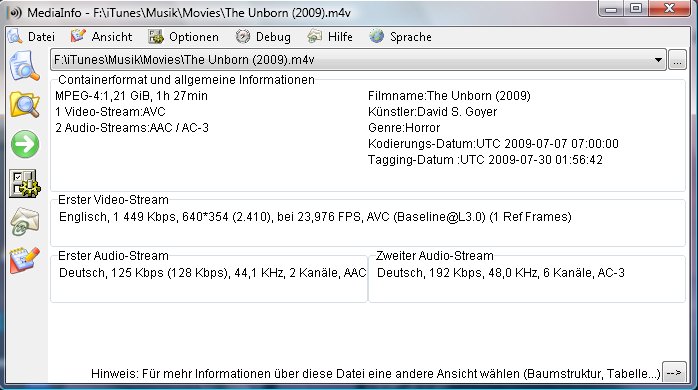Click the open file icon in the sidebar
Viewport: 698px width, 390px height.
pyautogui.click(x=25, y=65)
